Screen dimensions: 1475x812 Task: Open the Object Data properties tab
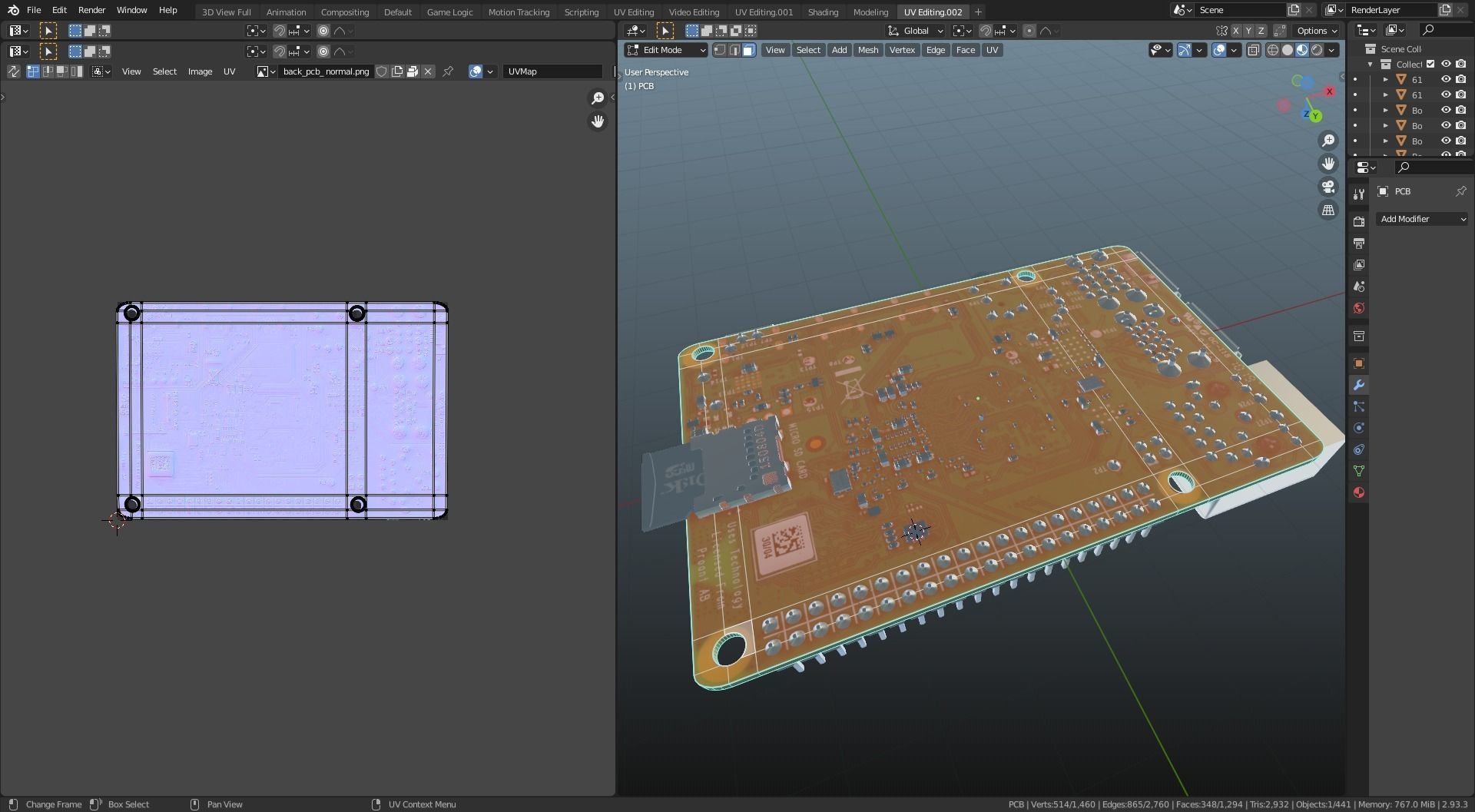coord(1359,471)
